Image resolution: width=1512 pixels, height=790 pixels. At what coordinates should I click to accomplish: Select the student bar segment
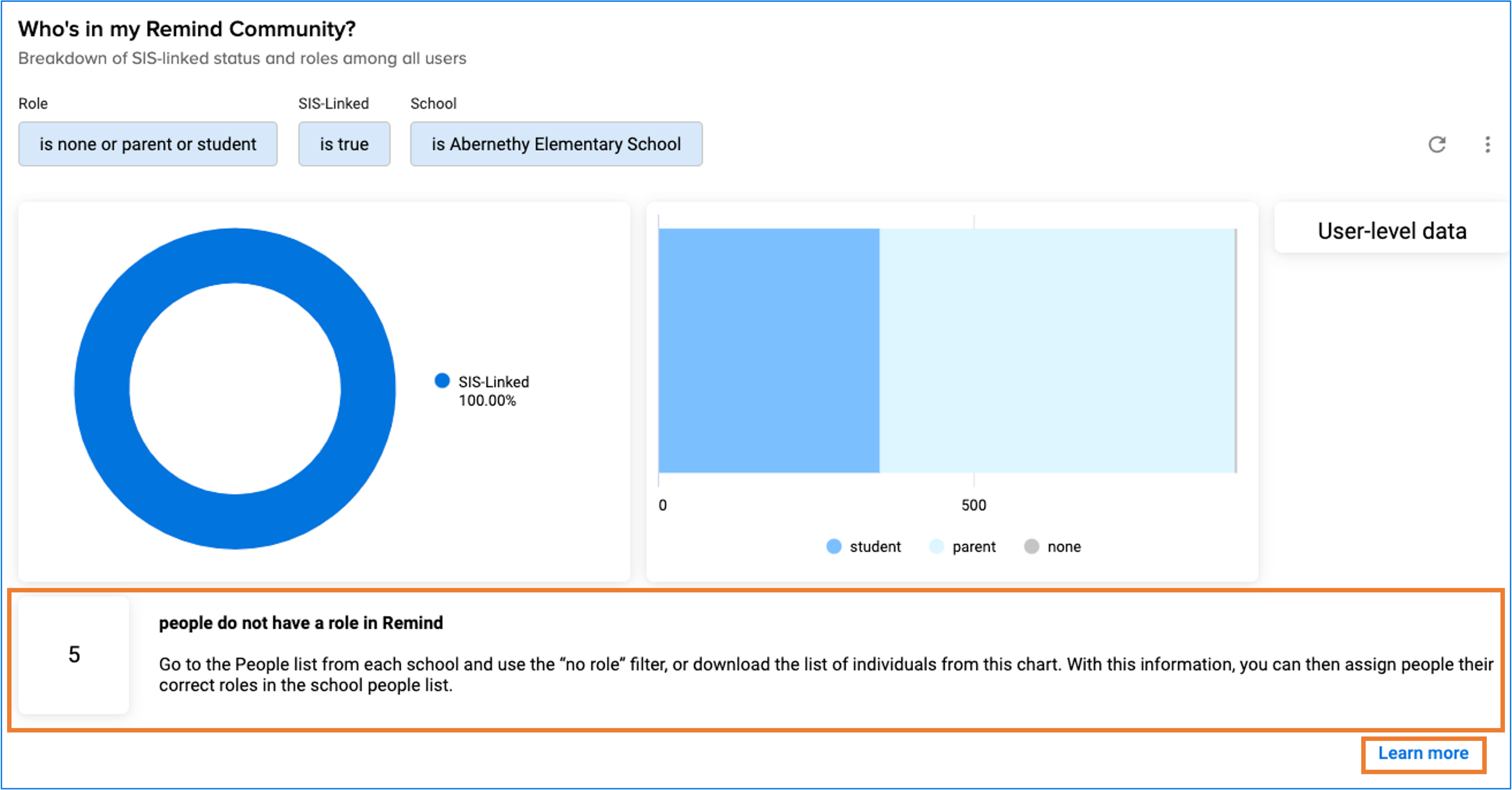(769, 350)
